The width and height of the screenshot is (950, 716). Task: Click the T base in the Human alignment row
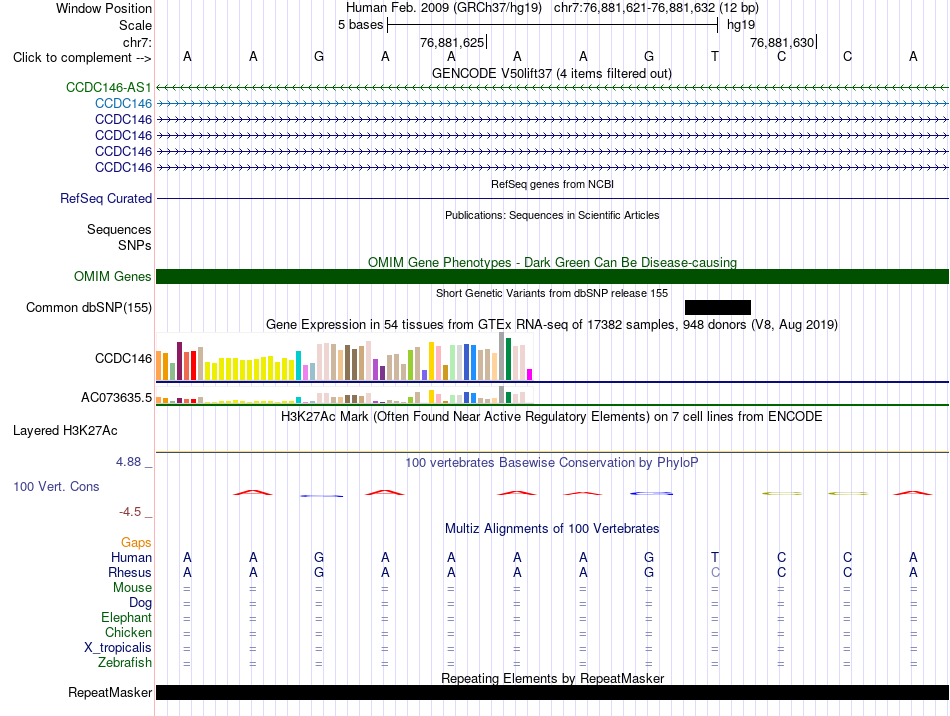click(715, 557)
